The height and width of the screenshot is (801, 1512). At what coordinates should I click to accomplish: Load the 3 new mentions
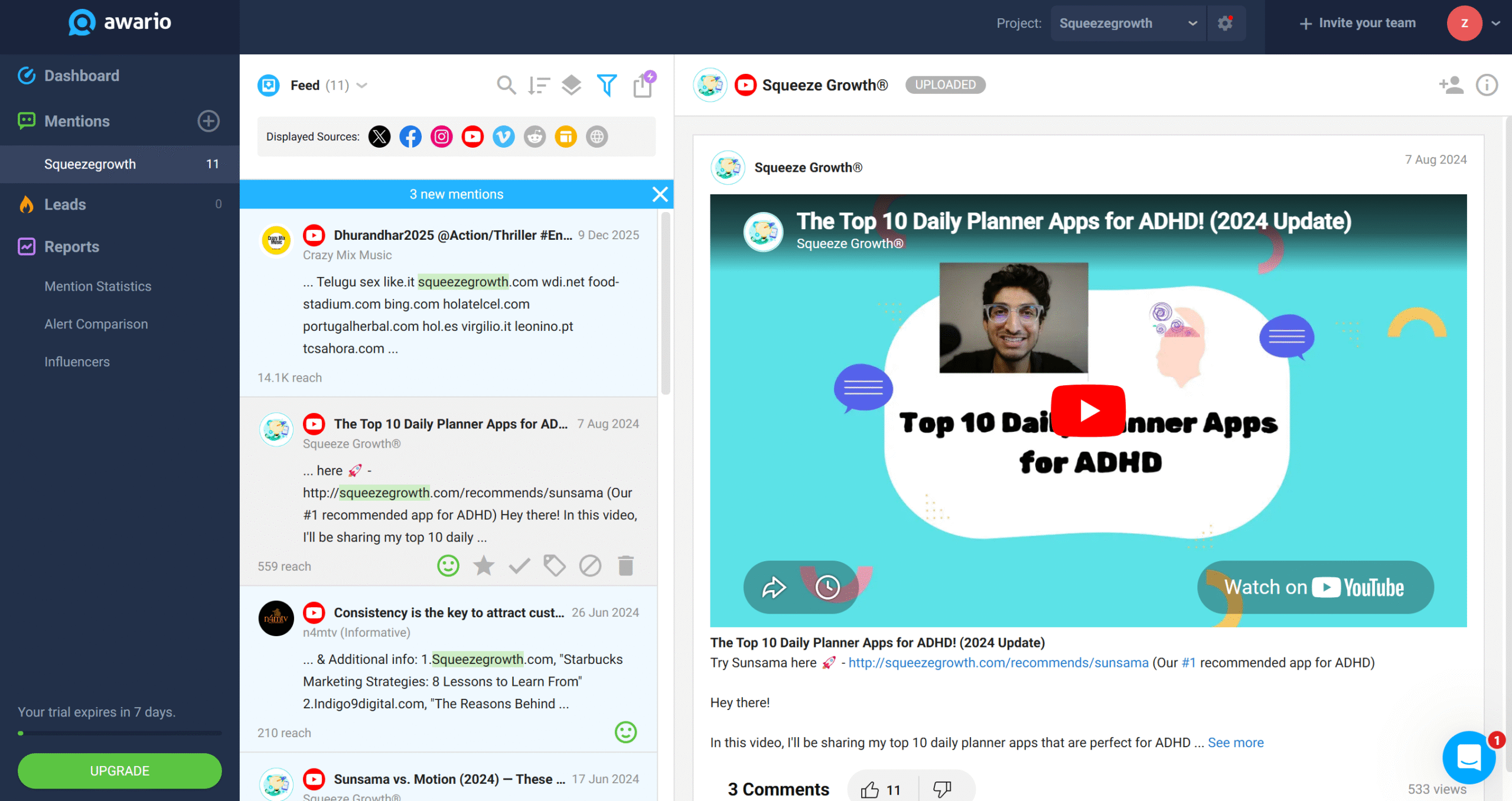click(456, 194)
